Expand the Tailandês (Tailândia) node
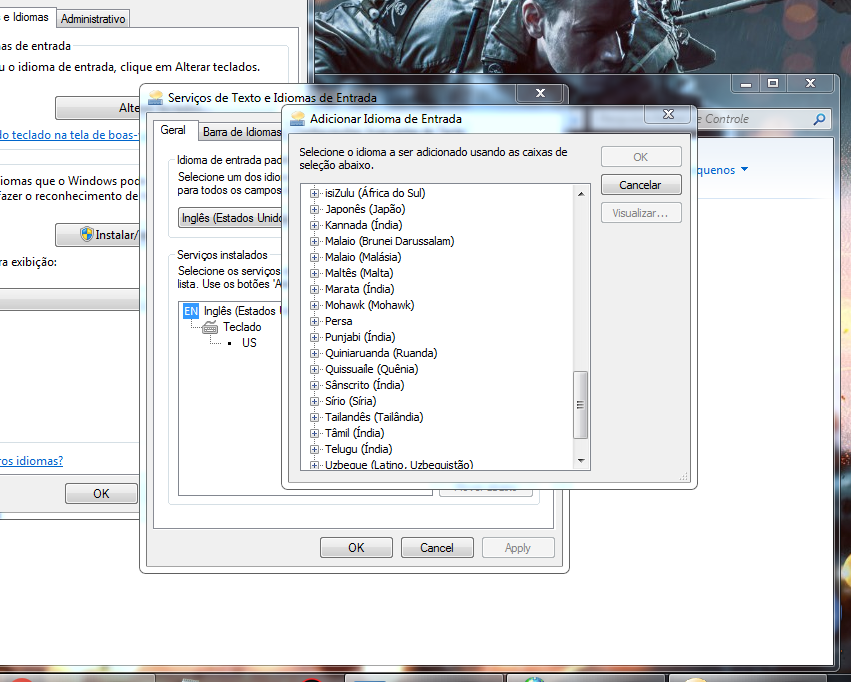Image resolution: width=851 pixels, height=682 pixels. pos(314,417)
